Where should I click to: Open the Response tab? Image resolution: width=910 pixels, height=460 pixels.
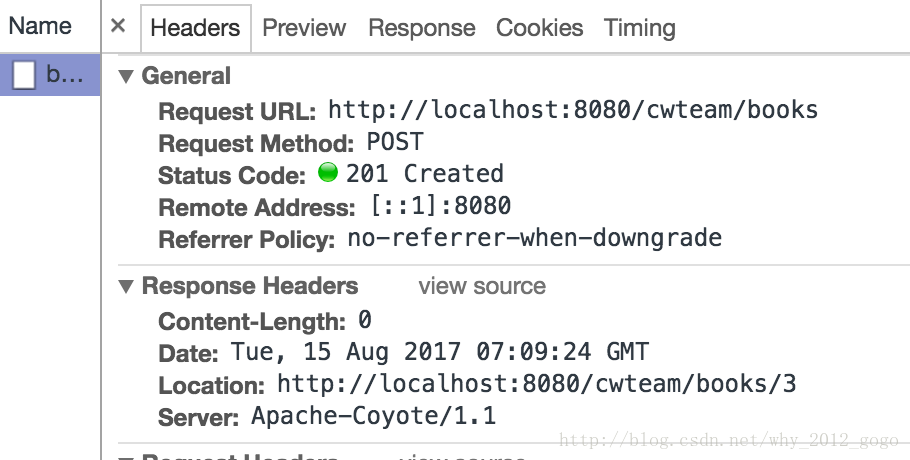(422, 28)
